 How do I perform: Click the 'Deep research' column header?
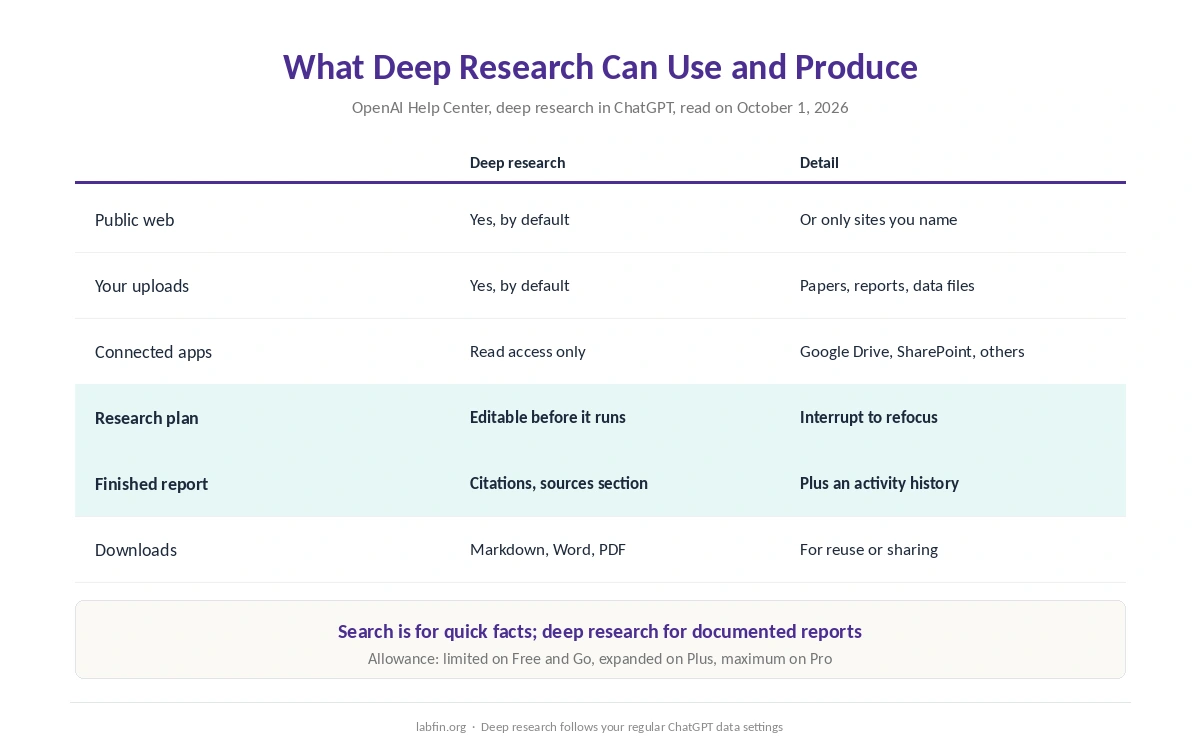pyautogui.click(x=517, y=162)
